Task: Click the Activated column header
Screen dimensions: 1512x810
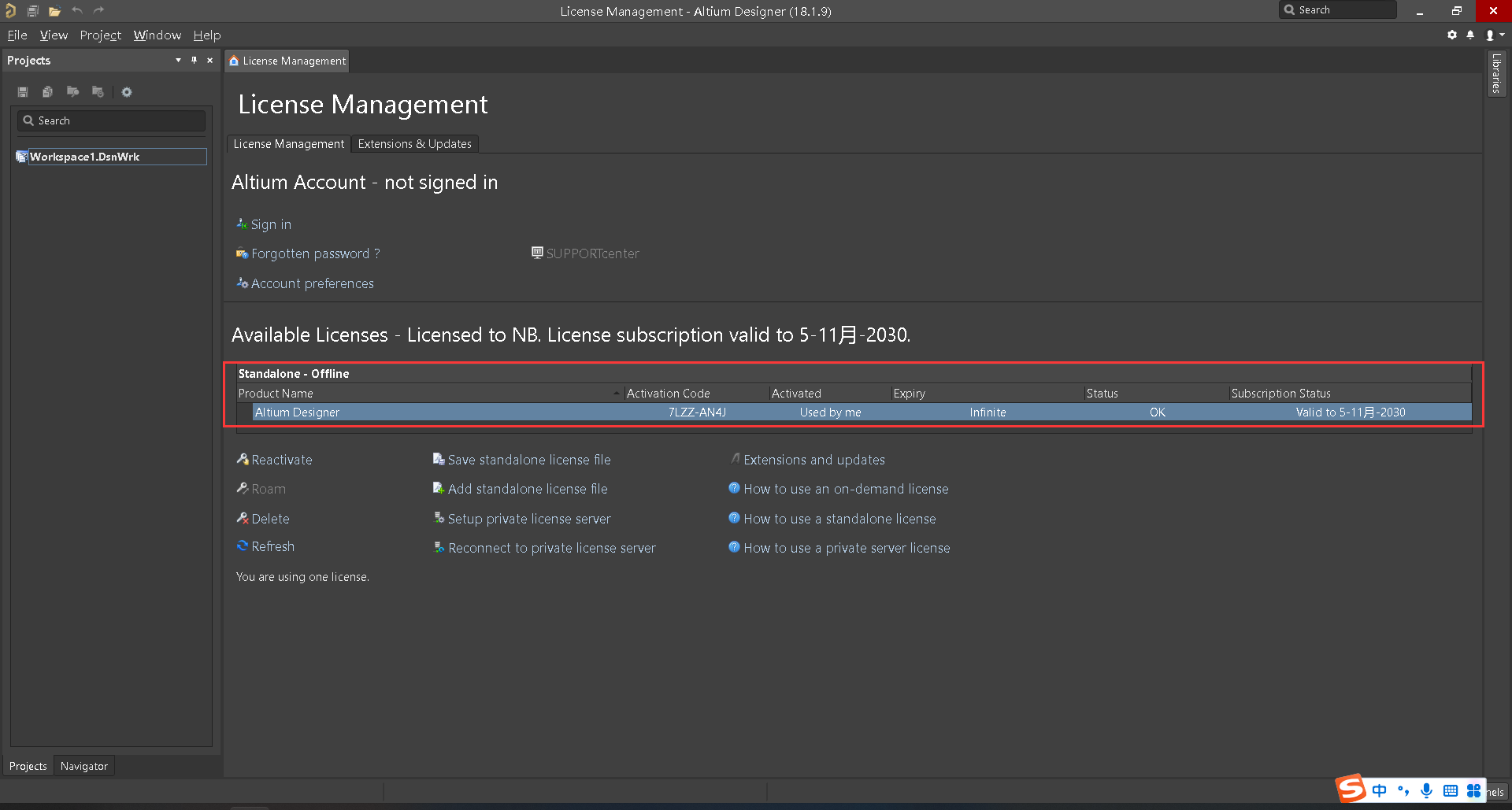Action: click(830, 394)
